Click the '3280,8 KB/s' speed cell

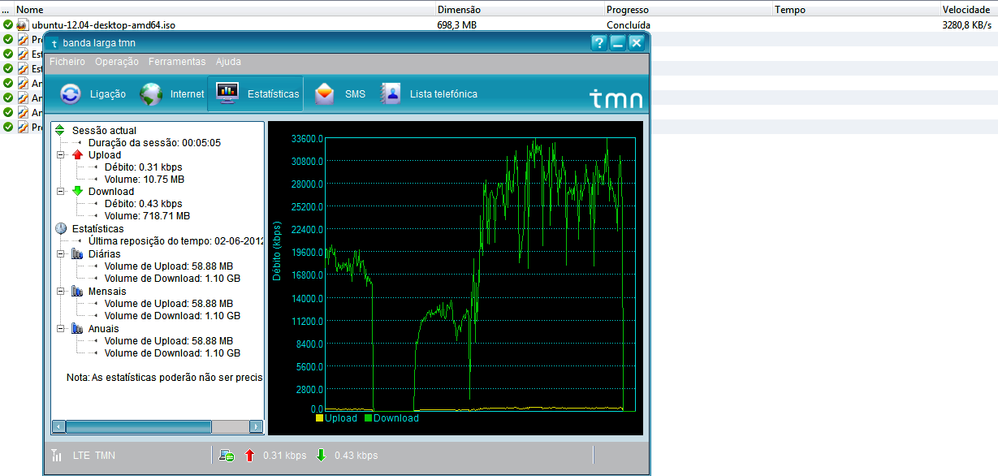(x=967, y=25)
